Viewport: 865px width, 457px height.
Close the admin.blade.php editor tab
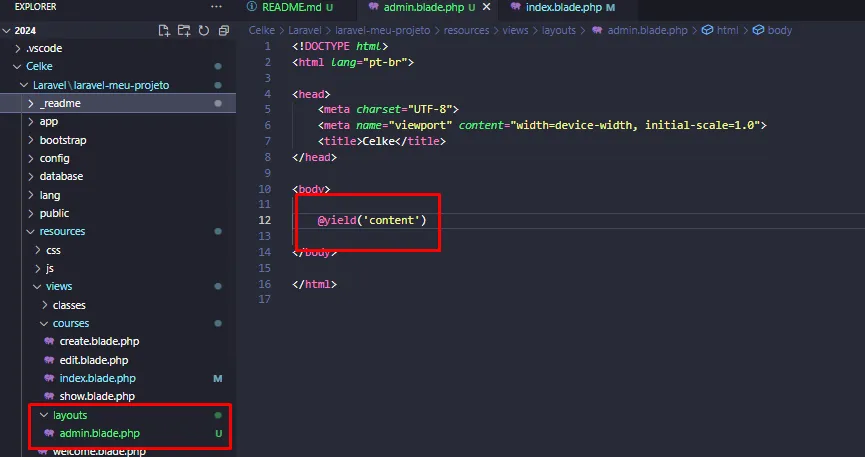(x=486, y=7)
